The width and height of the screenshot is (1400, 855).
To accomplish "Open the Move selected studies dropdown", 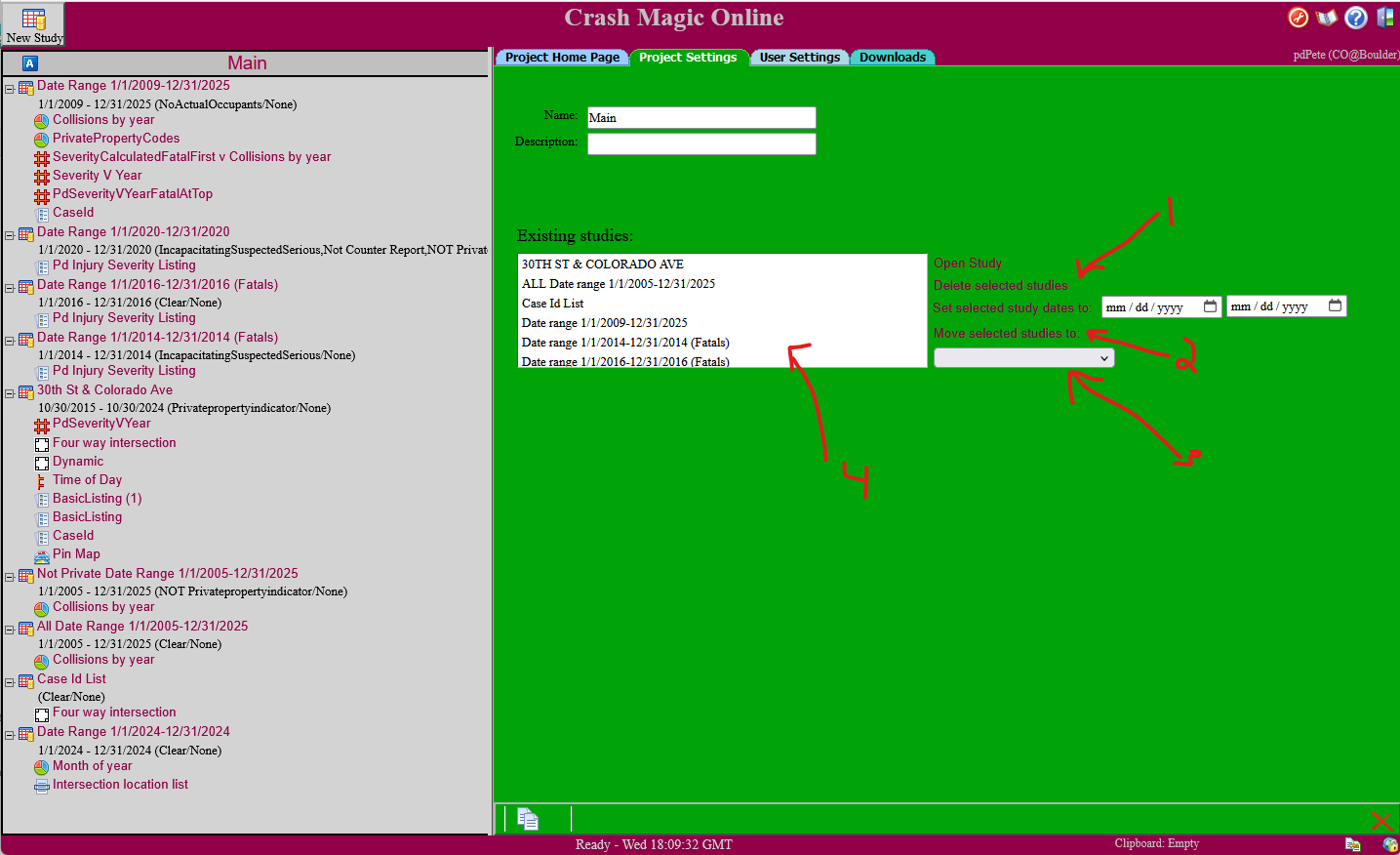I will coord(1023,358).
